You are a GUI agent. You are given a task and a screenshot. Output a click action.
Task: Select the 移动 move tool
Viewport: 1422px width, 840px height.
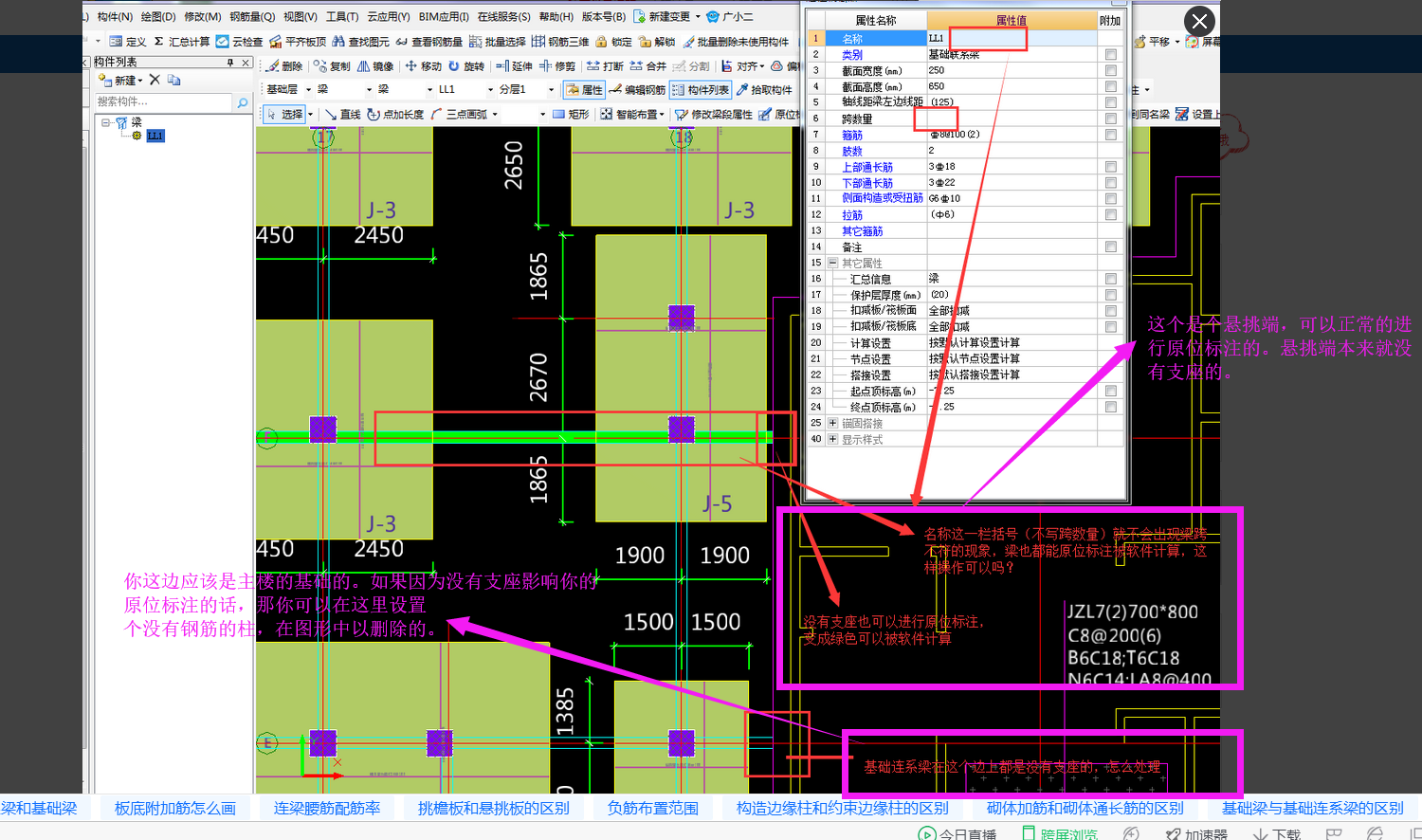tap(423, 66)
